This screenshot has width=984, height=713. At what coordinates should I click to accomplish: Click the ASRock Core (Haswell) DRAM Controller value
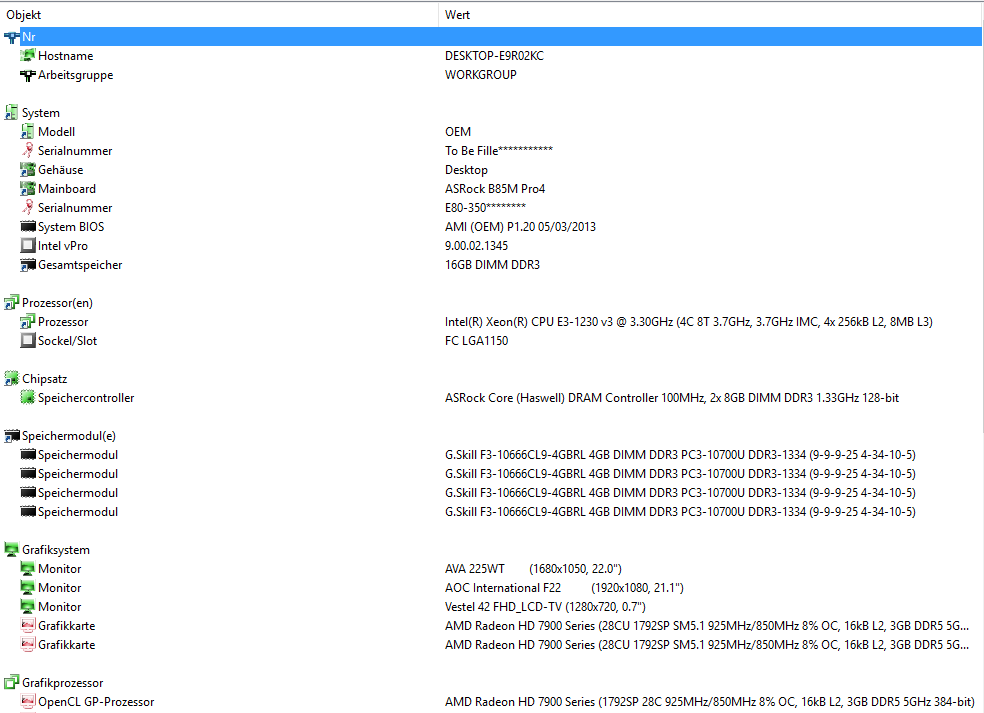coord(672,398)
